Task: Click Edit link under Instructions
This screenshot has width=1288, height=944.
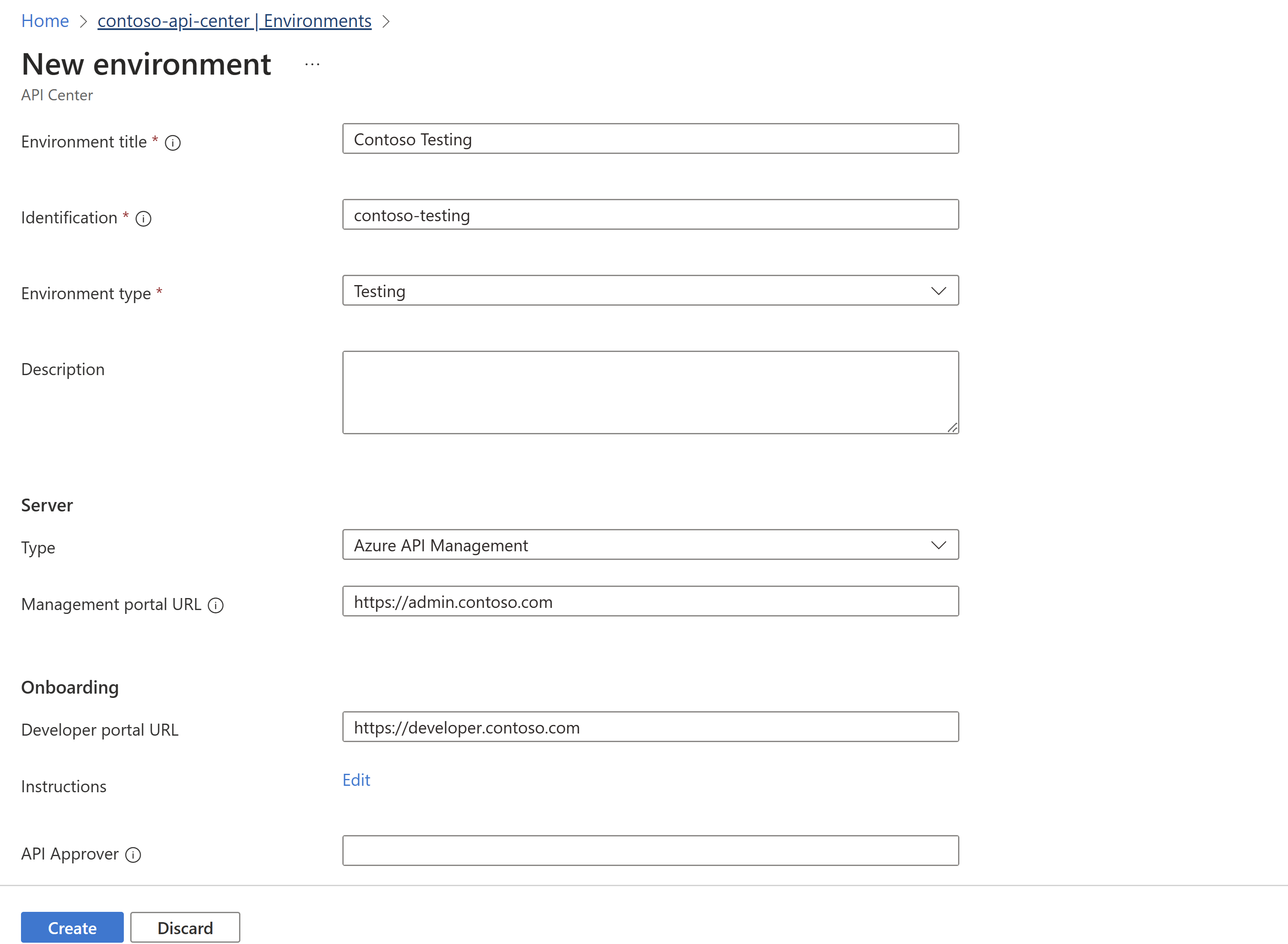Action: 356,779
